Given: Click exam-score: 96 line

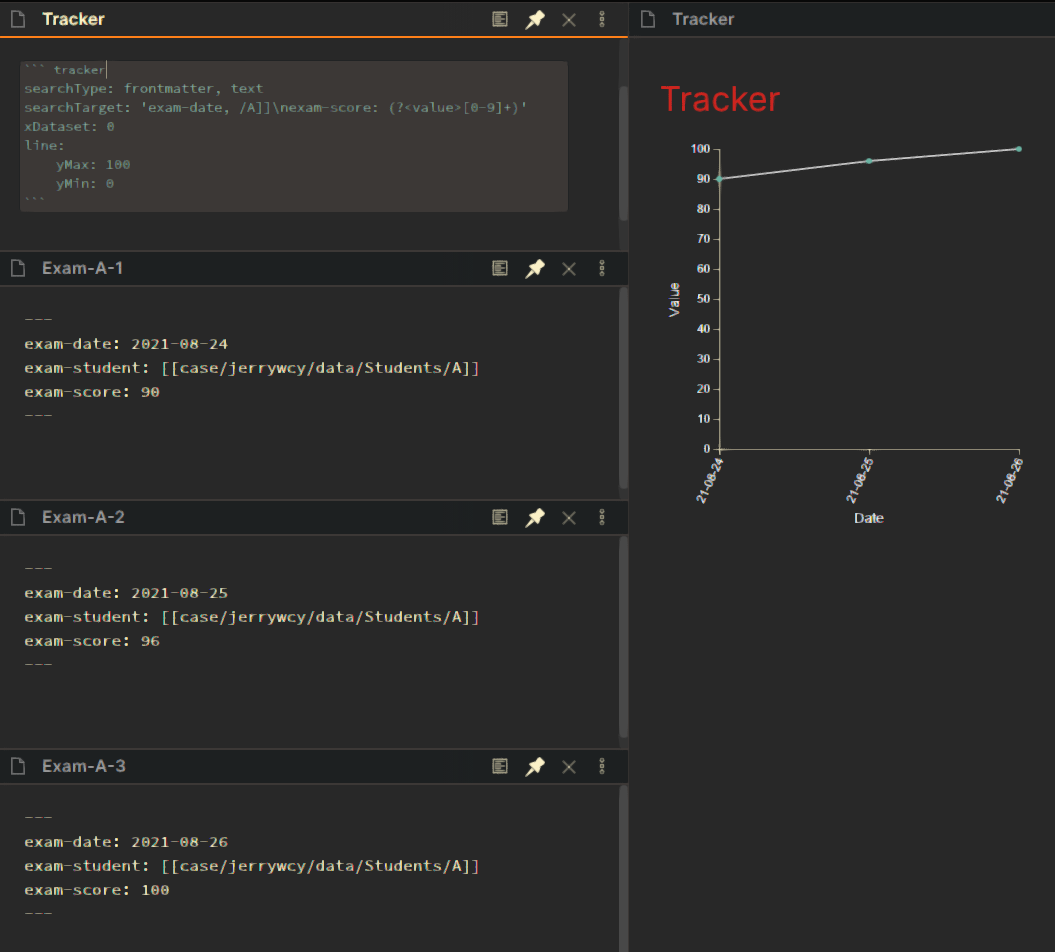Looking at the screenshot, I should tap(92, 641).
